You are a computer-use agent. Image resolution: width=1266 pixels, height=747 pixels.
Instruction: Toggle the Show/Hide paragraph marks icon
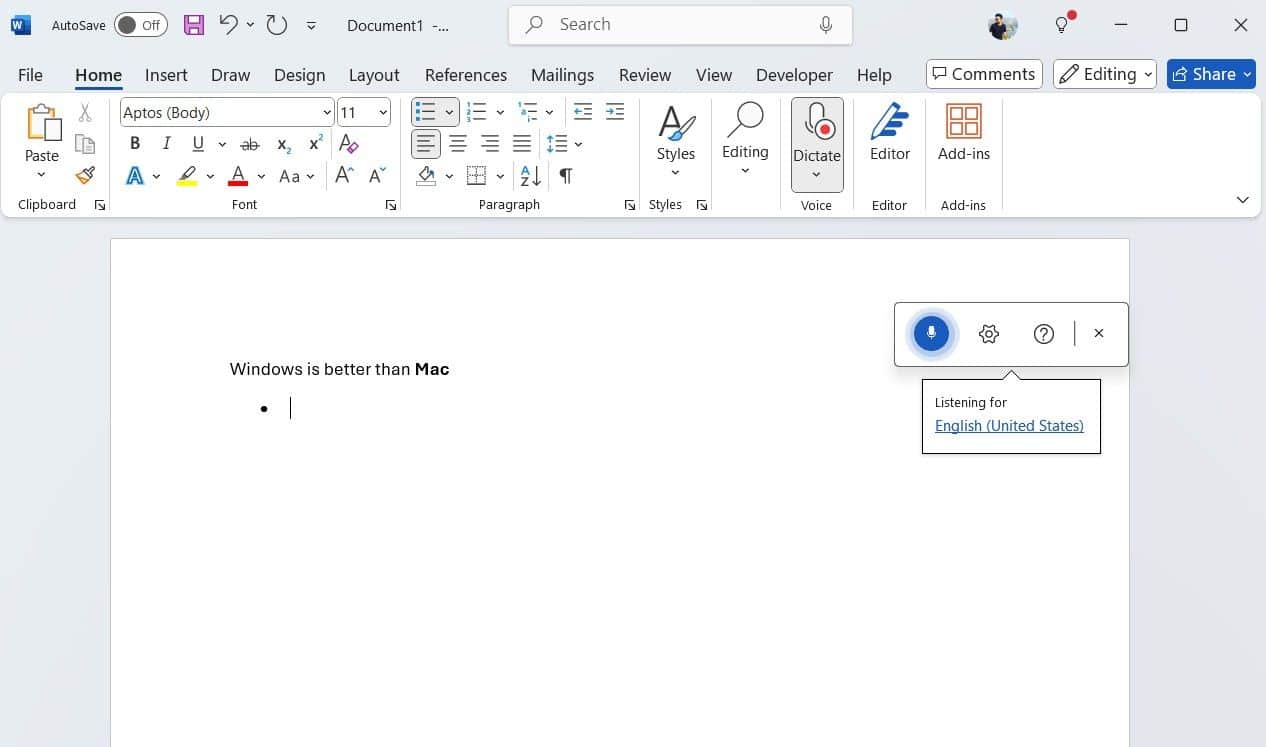click(565, 176)
